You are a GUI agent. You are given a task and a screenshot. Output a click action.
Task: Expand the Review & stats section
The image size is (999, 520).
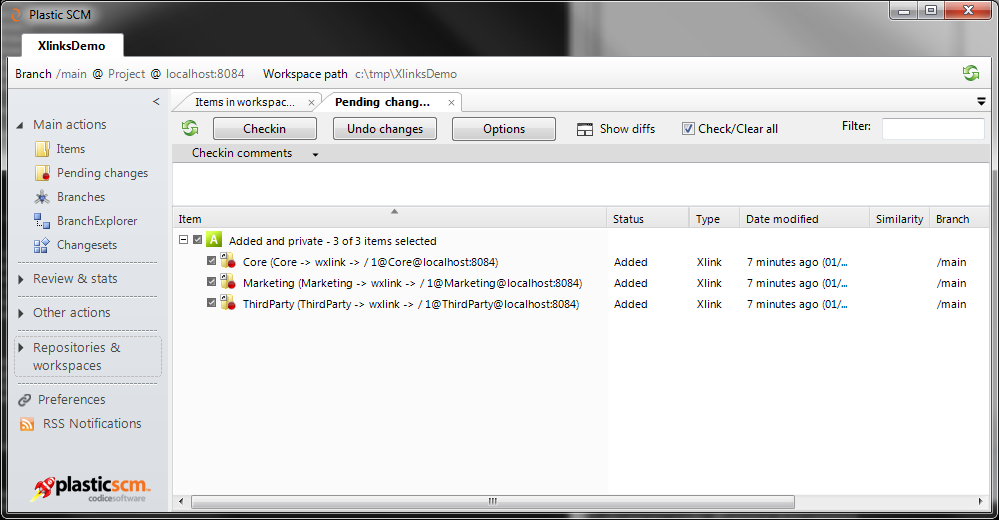pyautogui.click(x=21, y=279)
